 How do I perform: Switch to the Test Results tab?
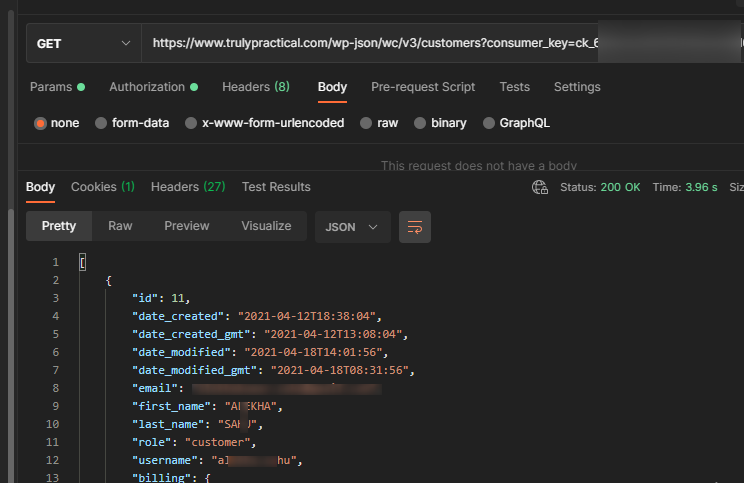276,187
